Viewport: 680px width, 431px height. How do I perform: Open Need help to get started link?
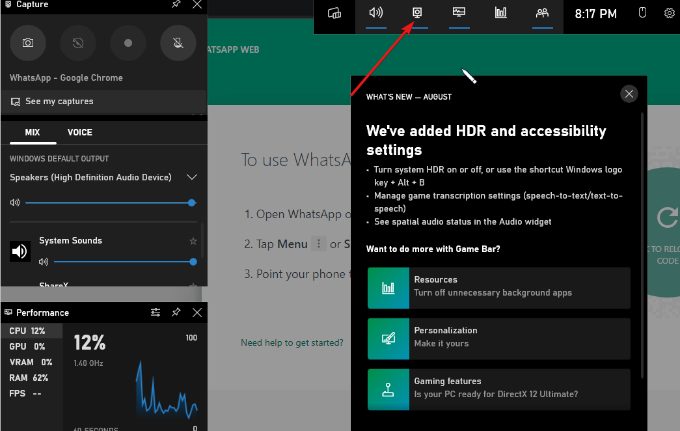[x=292, y=343]
